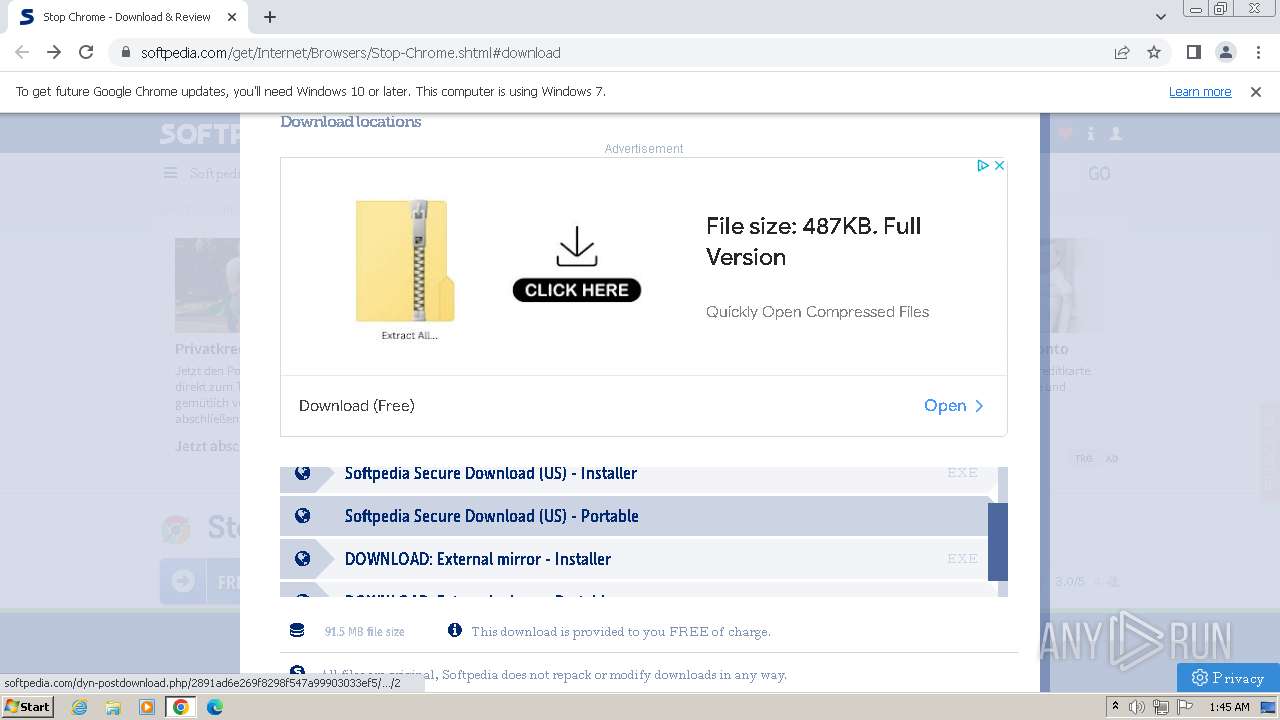Open the tab search dropdown arrow
Image resolution: width=1280 pixels, height=720 pixels.
pos(1161,17)
